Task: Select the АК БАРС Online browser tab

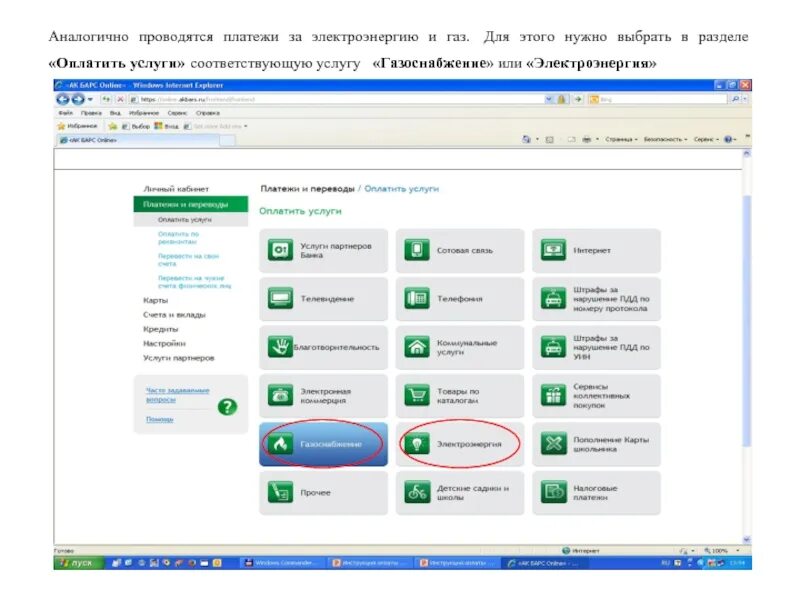Action: (138, 140)
